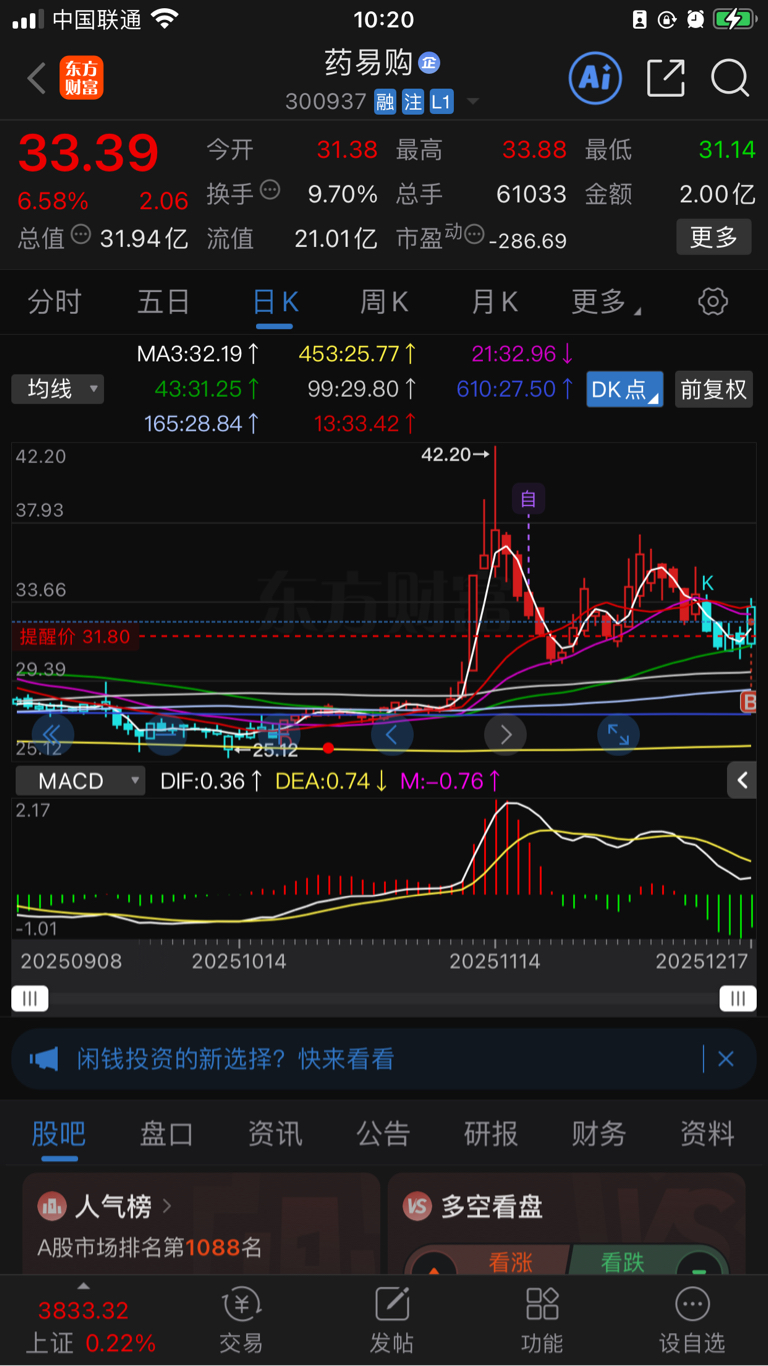
Task: Tap the red dot event marker
Action: tap(329, 748)
